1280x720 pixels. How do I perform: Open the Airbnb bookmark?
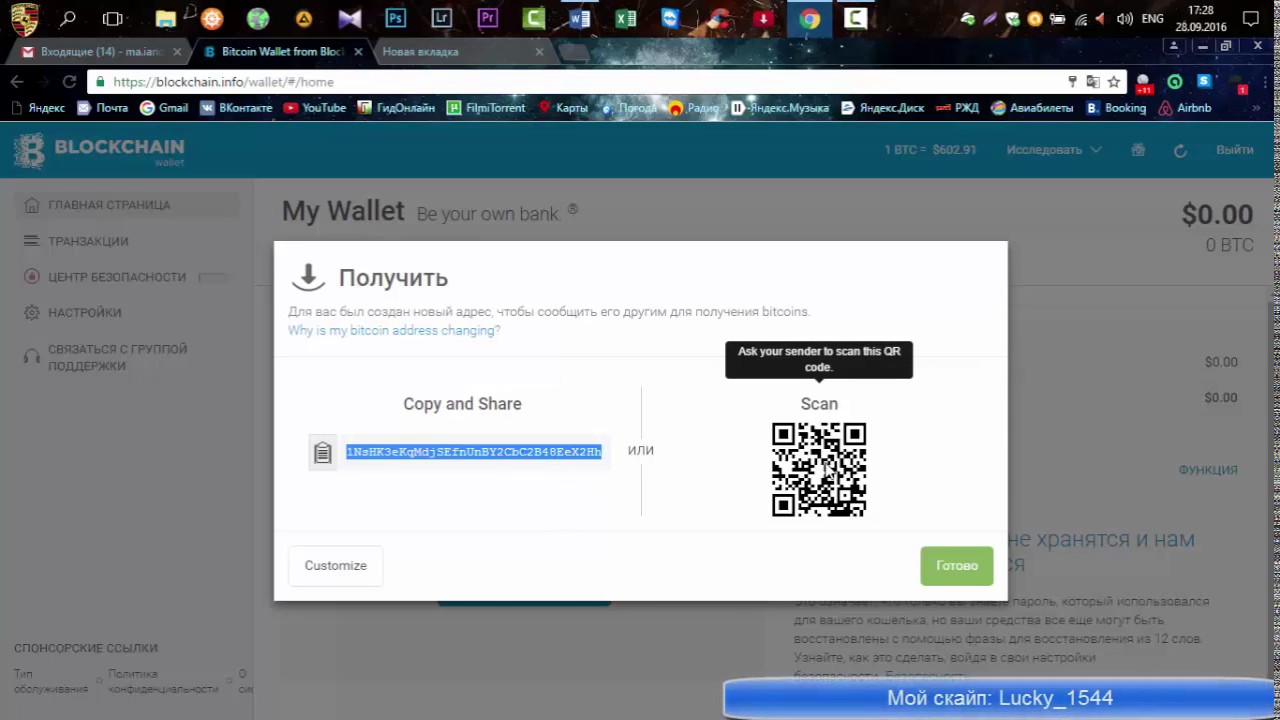point(1185,108)
